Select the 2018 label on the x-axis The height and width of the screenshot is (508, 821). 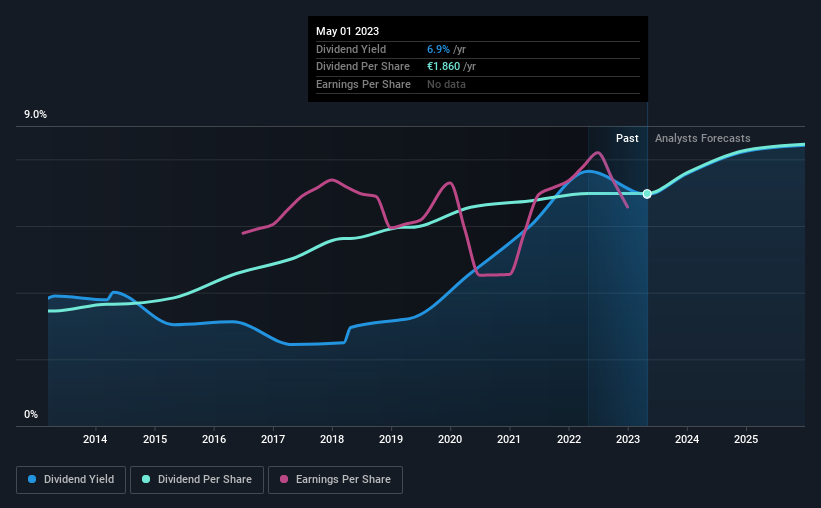click(332, 439)
